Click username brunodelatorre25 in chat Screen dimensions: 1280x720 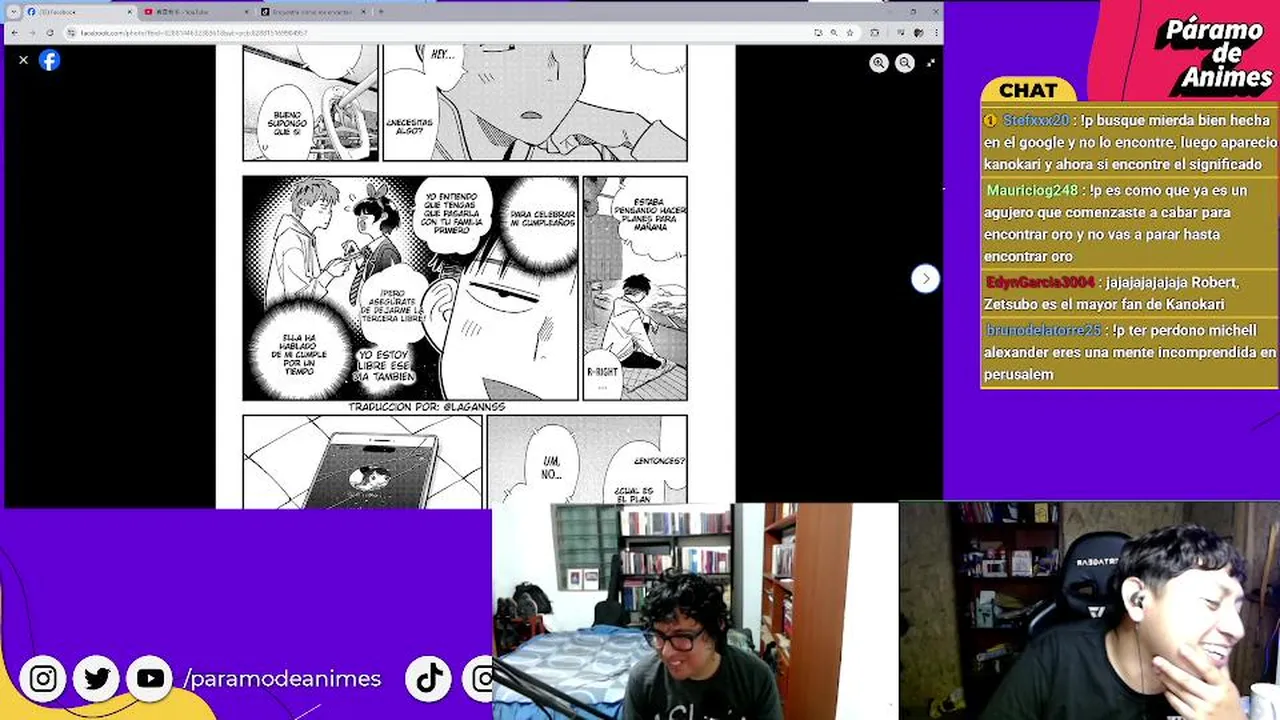(x=1043, y=330)
